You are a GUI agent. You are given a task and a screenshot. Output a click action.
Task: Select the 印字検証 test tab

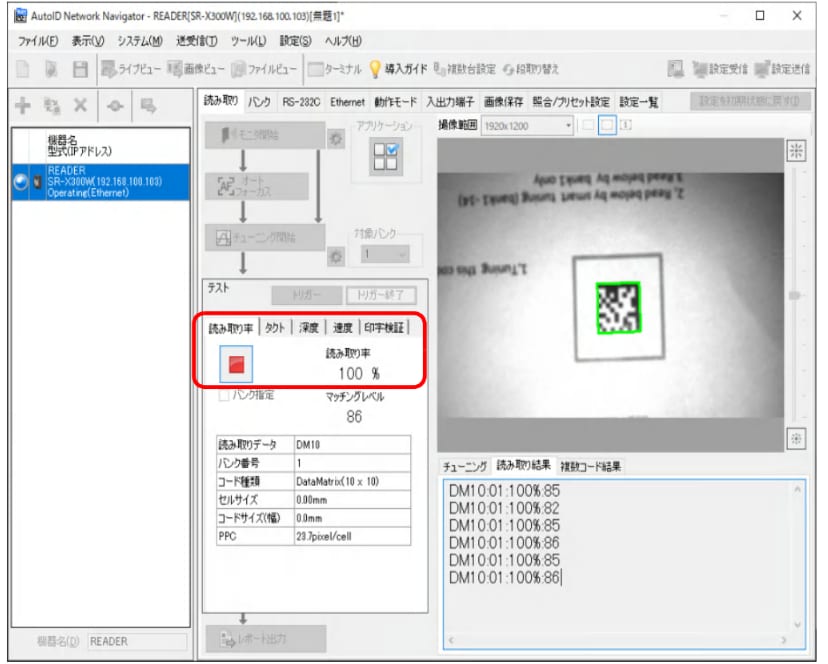coord(384,328)
